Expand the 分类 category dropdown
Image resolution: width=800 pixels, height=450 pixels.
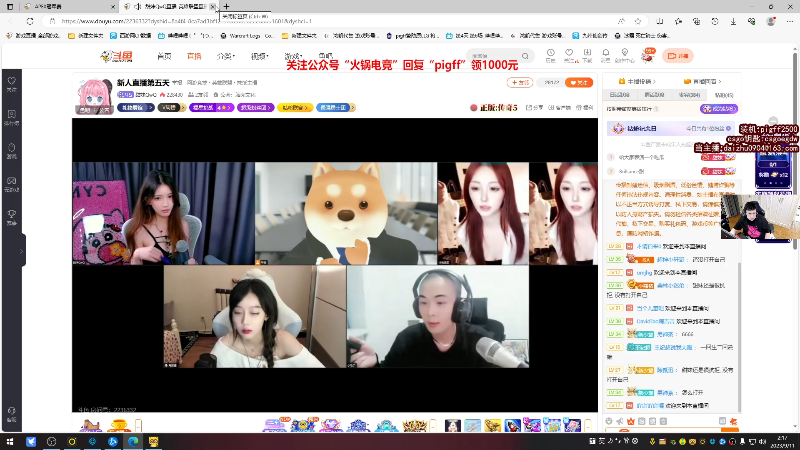(x=226, y=56)
